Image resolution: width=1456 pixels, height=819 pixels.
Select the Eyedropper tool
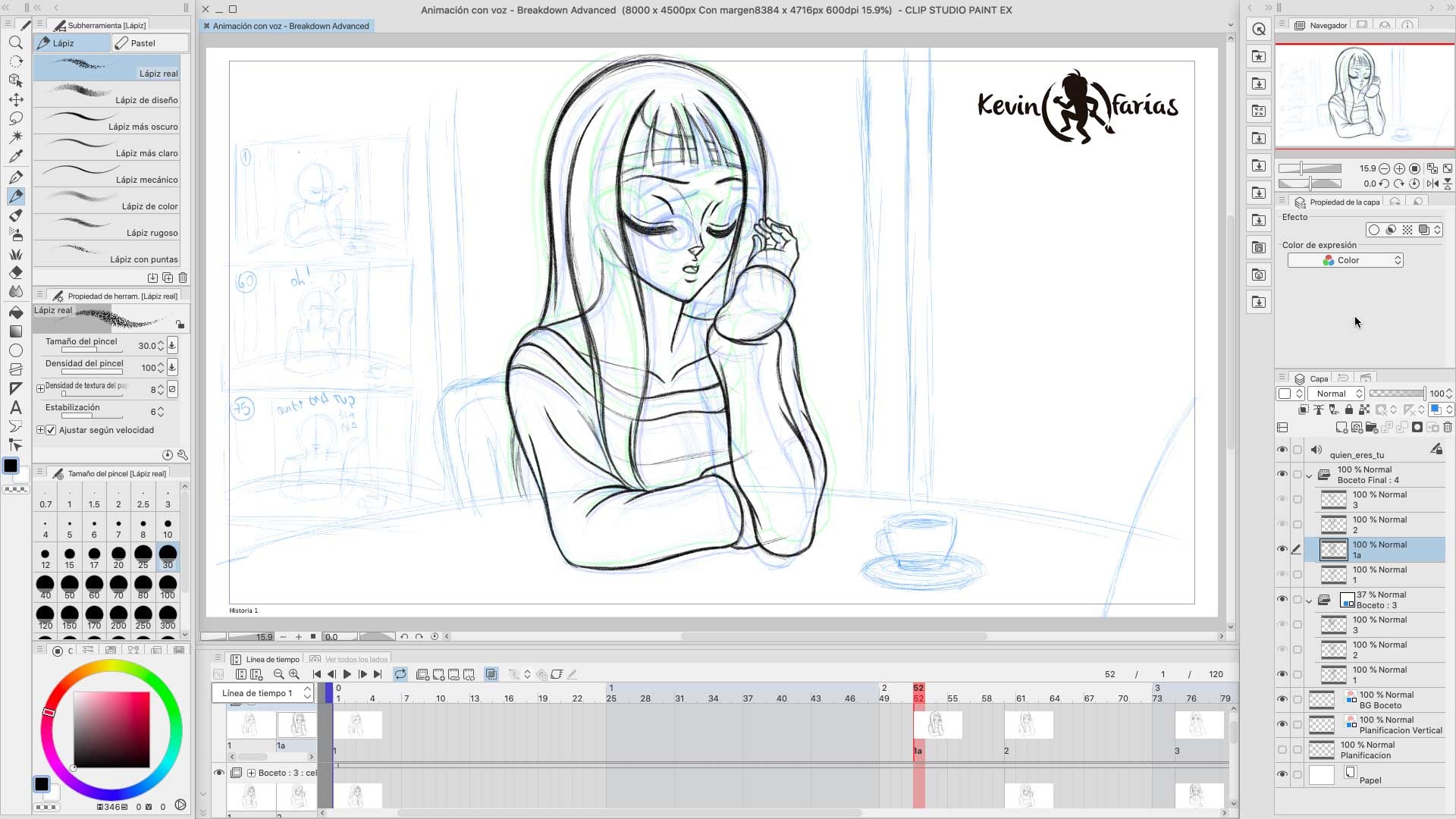[x=15, y=156]
